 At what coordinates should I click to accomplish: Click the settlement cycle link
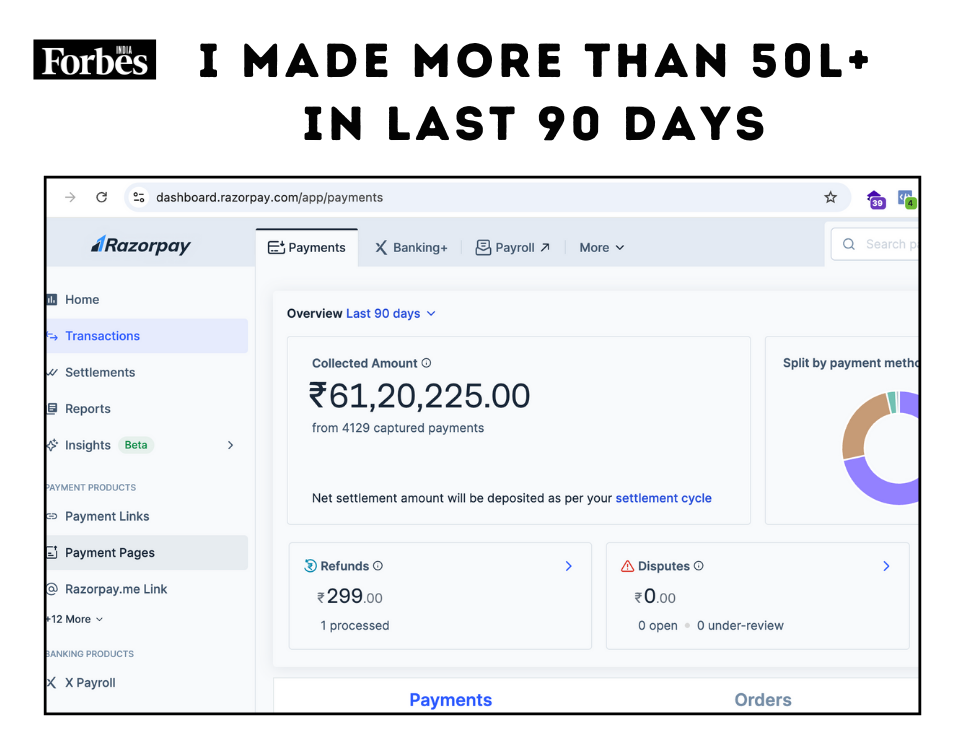[x=663, y=498]
